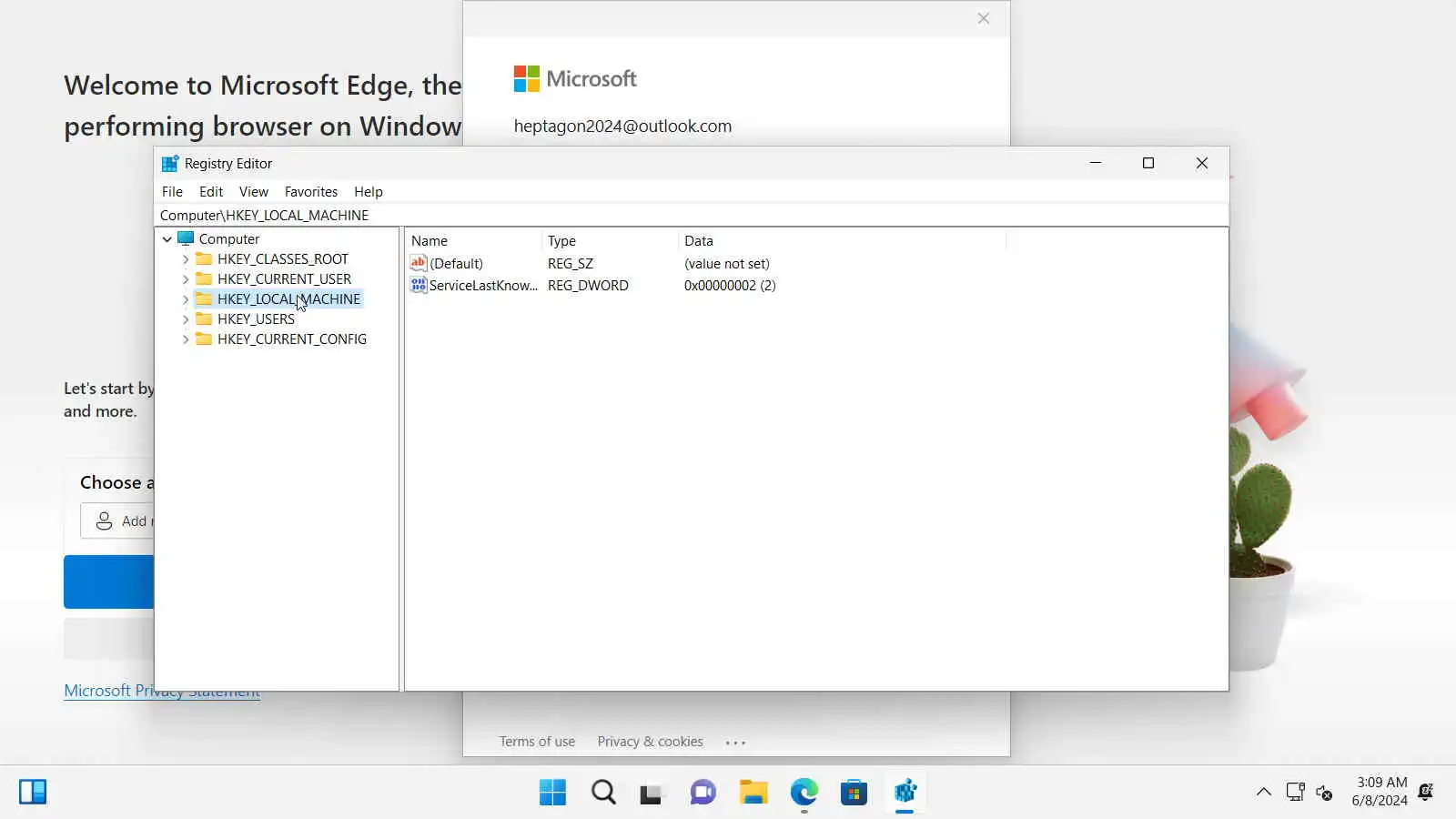Show hidden system tray icons
The image size is (1456, 819).
pos(1264,792)
